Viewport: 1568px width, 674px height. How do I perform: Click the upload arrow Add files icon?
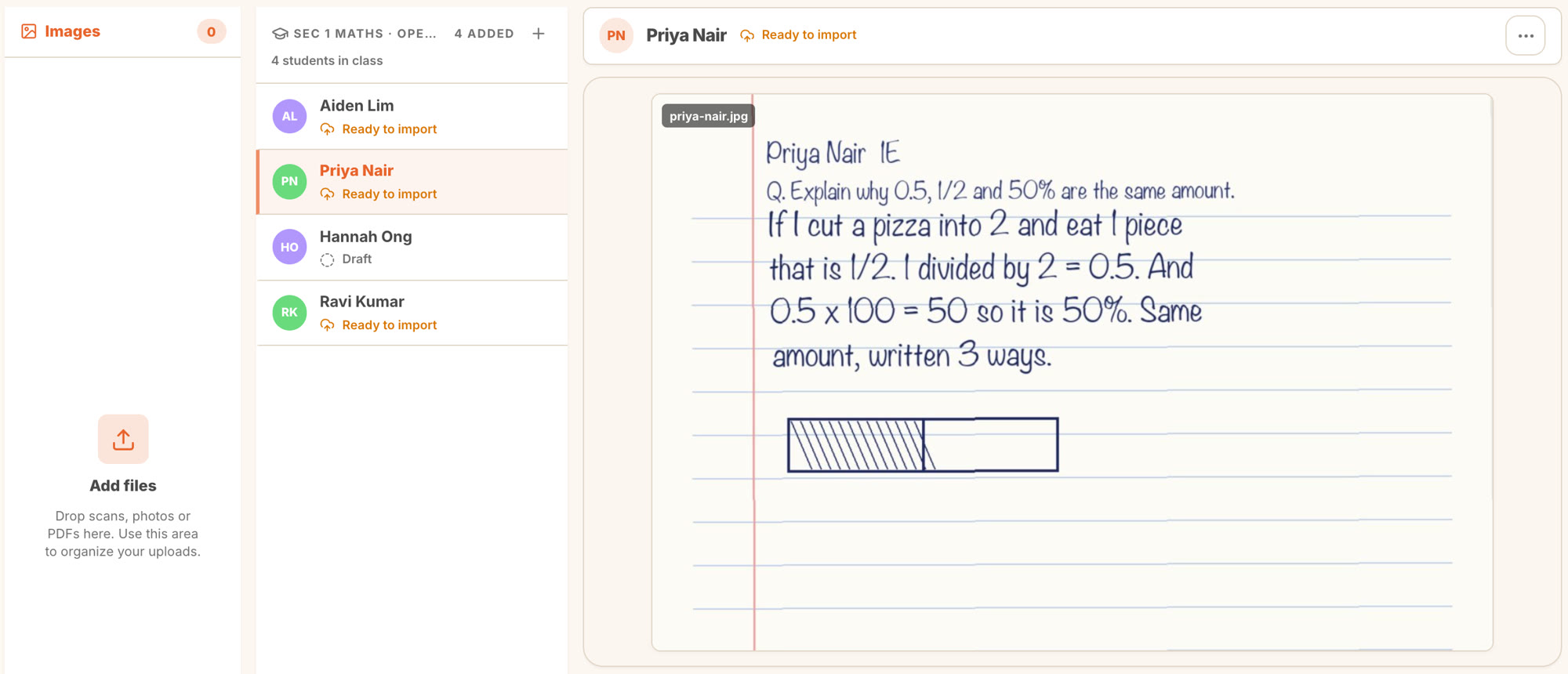[x=123, y=439]
